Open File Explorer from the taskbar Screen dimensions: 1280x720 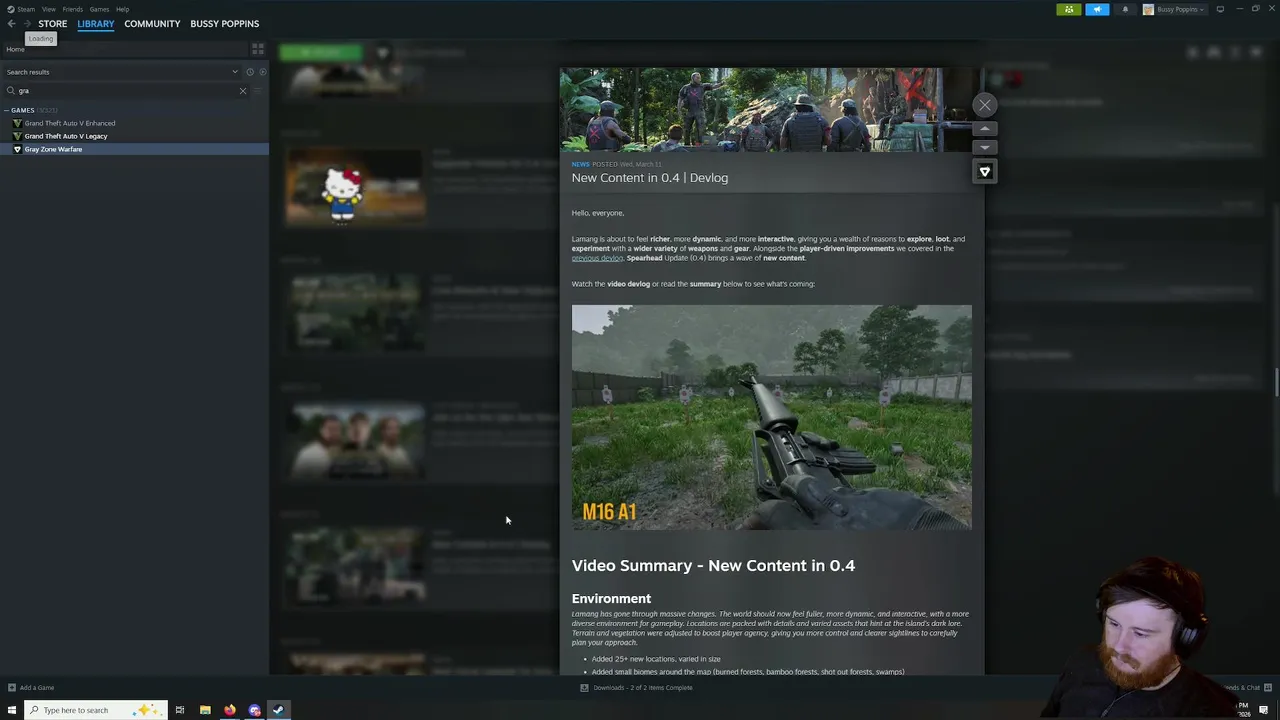(205, 710)
